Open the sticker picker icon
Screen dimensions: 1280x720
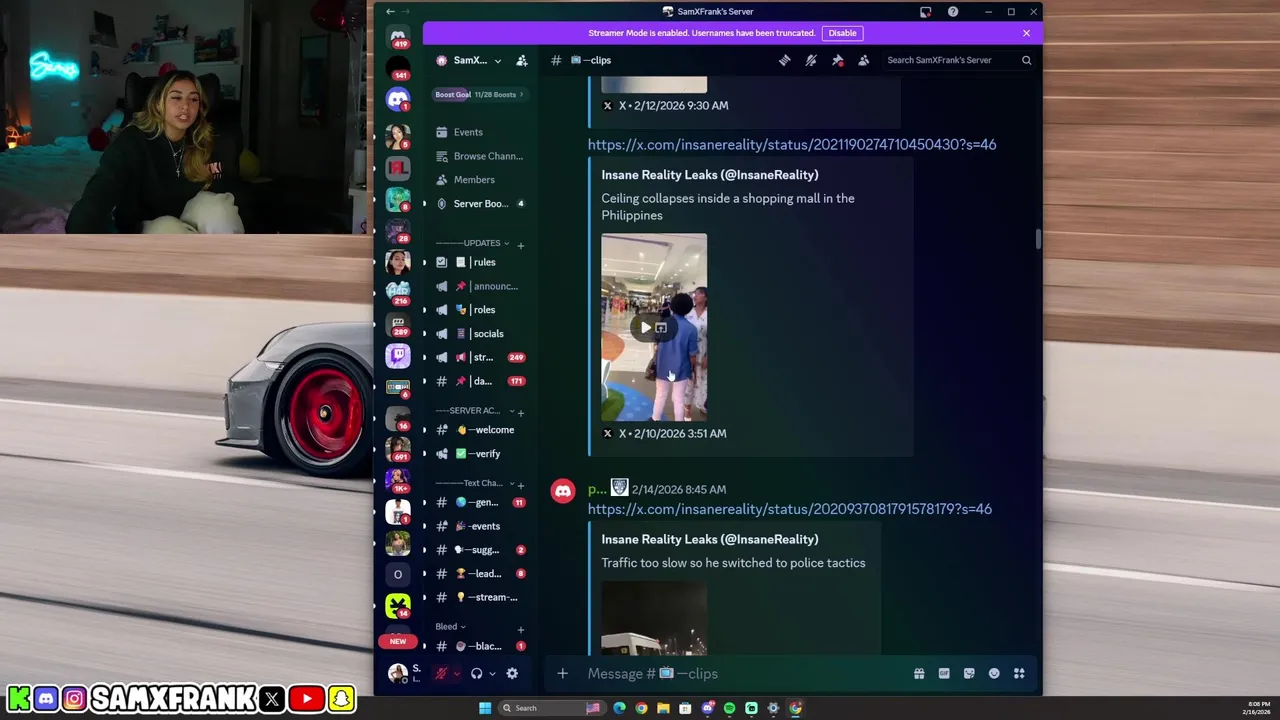tap(969, 674)
